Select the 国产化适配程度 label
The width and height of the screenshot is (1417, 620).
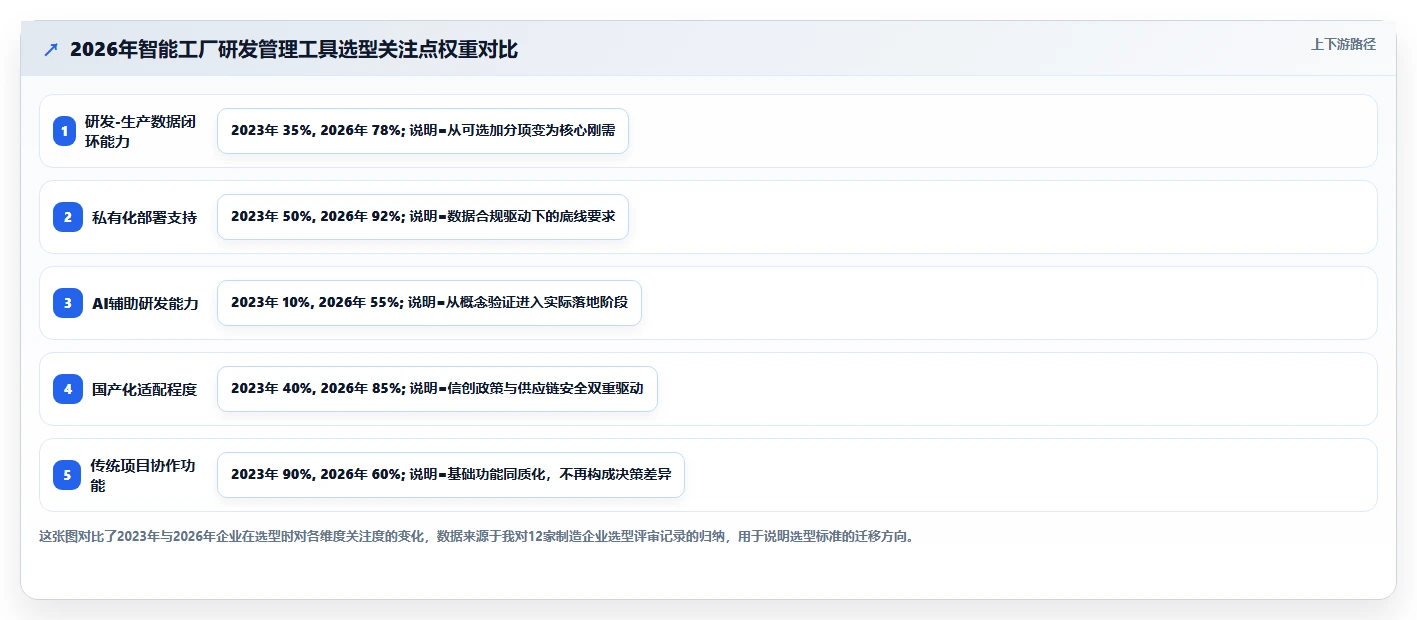(144, 389)
